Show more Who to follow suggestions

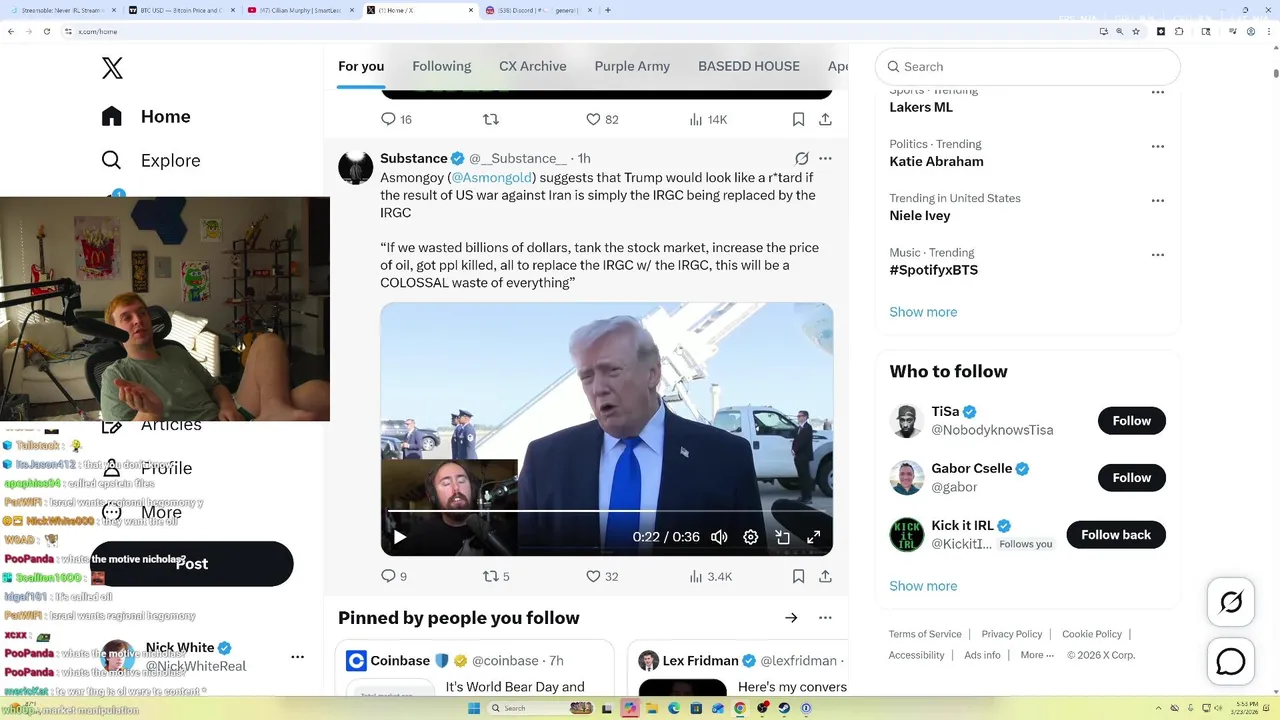(x=923, y=586)
